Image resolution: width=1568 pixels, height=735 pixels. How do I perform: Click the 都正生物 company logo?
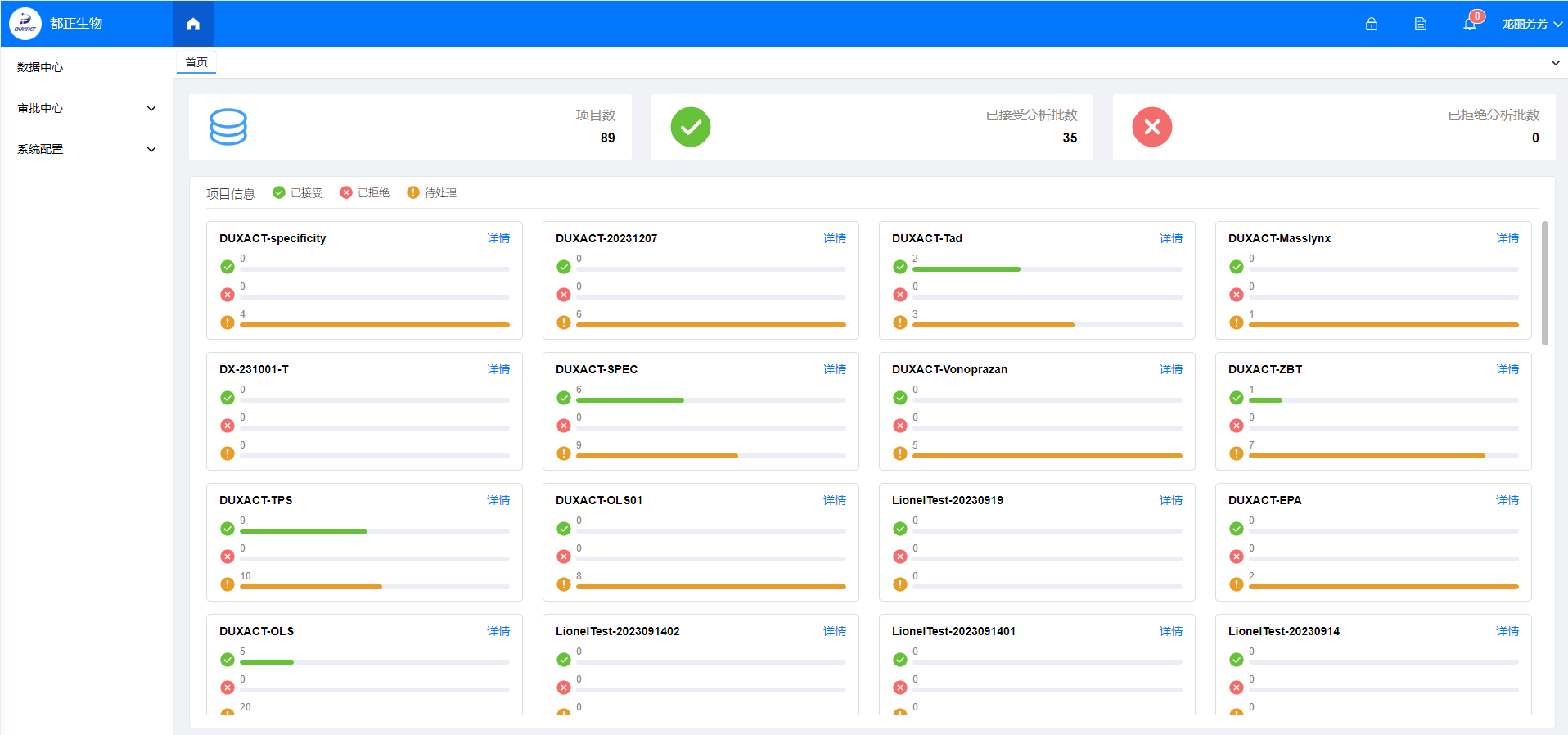[25, 24]
